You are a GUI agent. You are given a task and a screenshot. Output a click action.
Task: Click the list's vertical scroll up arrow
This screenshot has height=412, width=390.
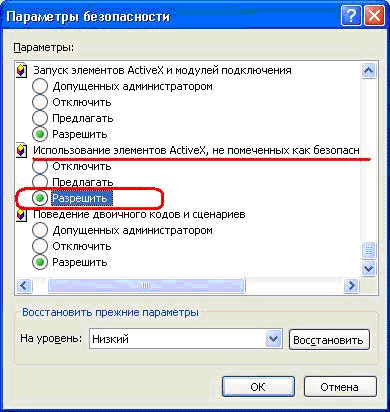(369, 71)
